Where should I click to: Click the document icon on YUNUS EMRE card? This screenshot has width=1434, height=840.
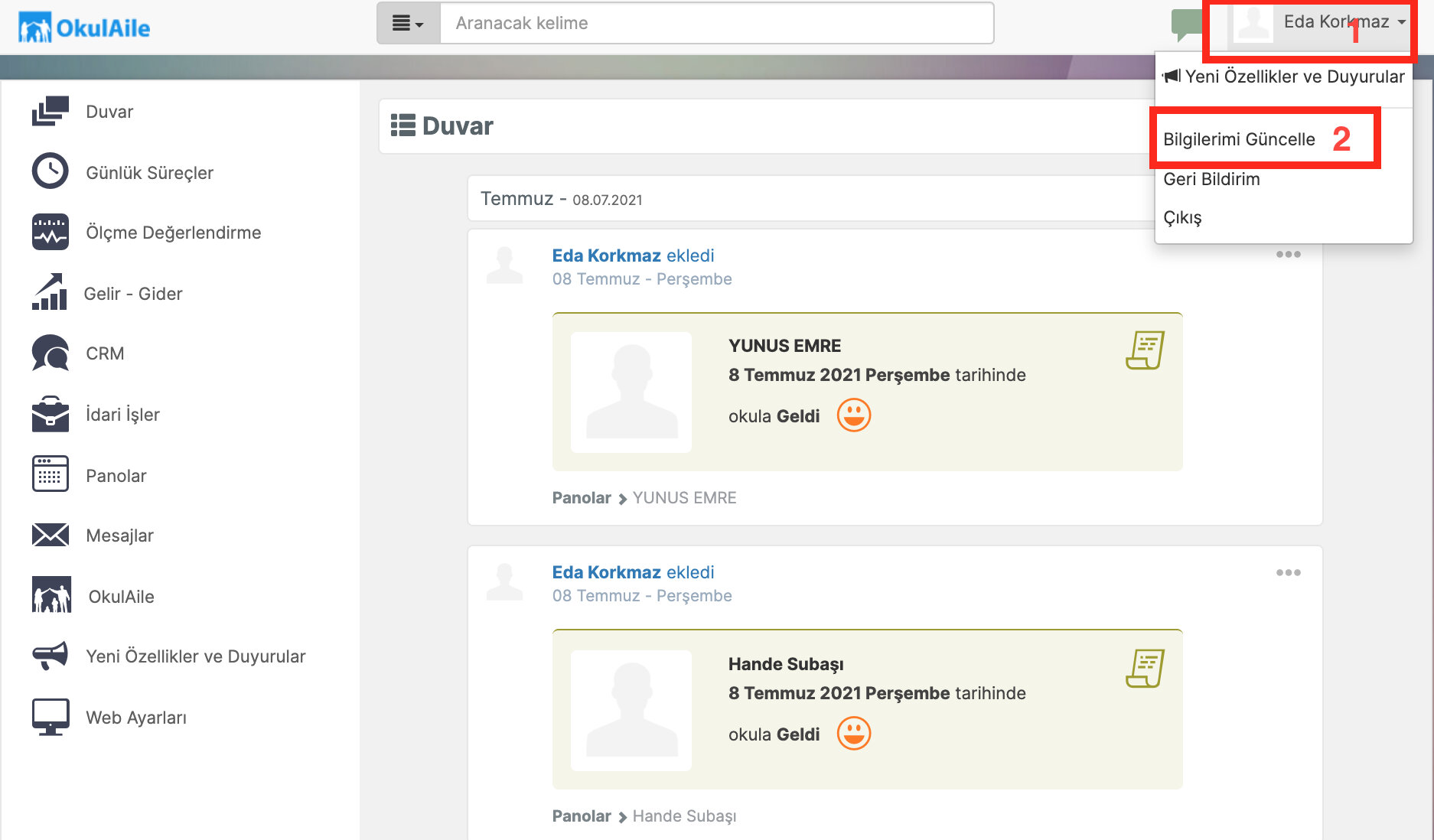pos(1145,350)
